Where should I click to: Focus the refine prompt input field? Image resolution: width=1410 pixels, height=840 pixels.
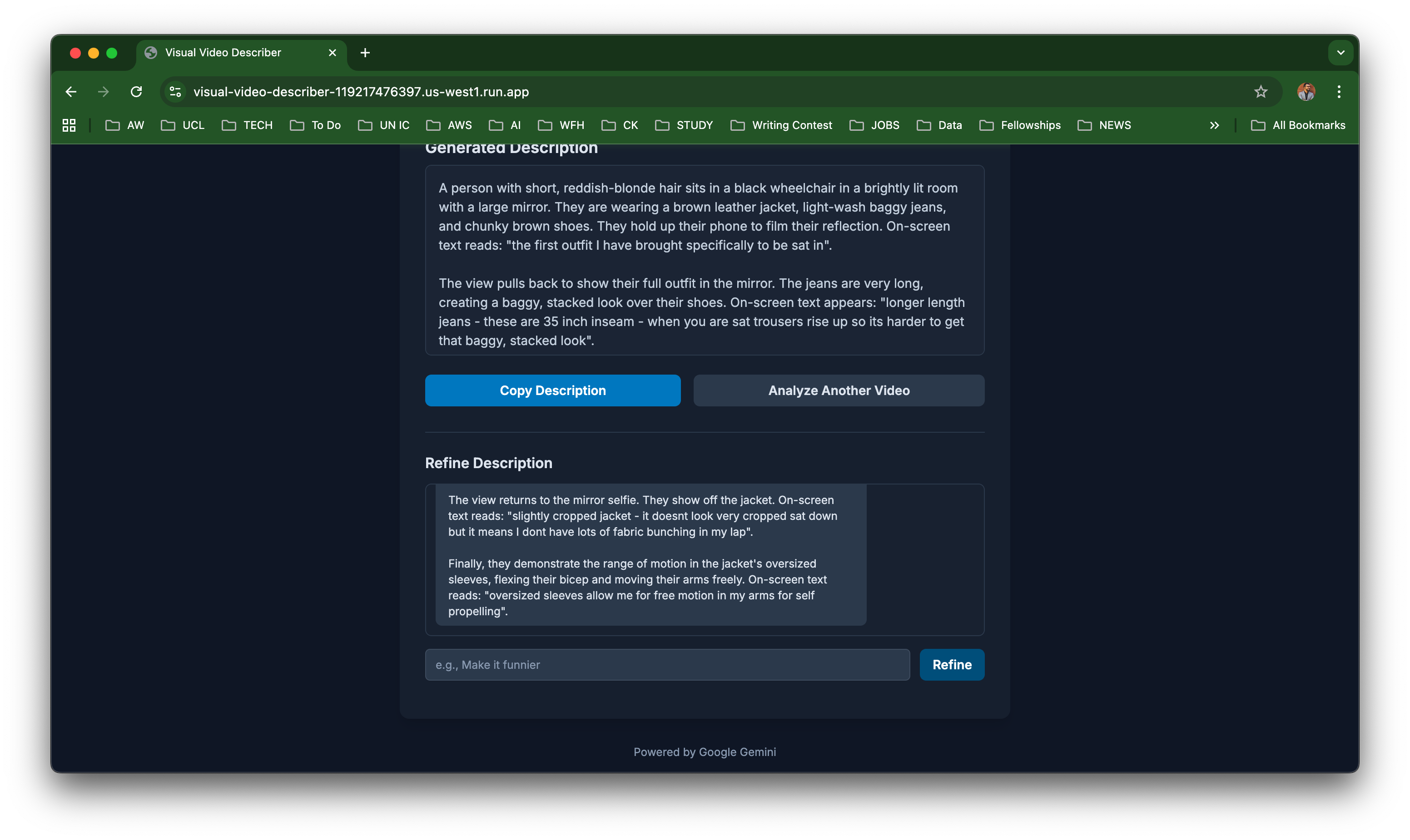tap(667, 665)
